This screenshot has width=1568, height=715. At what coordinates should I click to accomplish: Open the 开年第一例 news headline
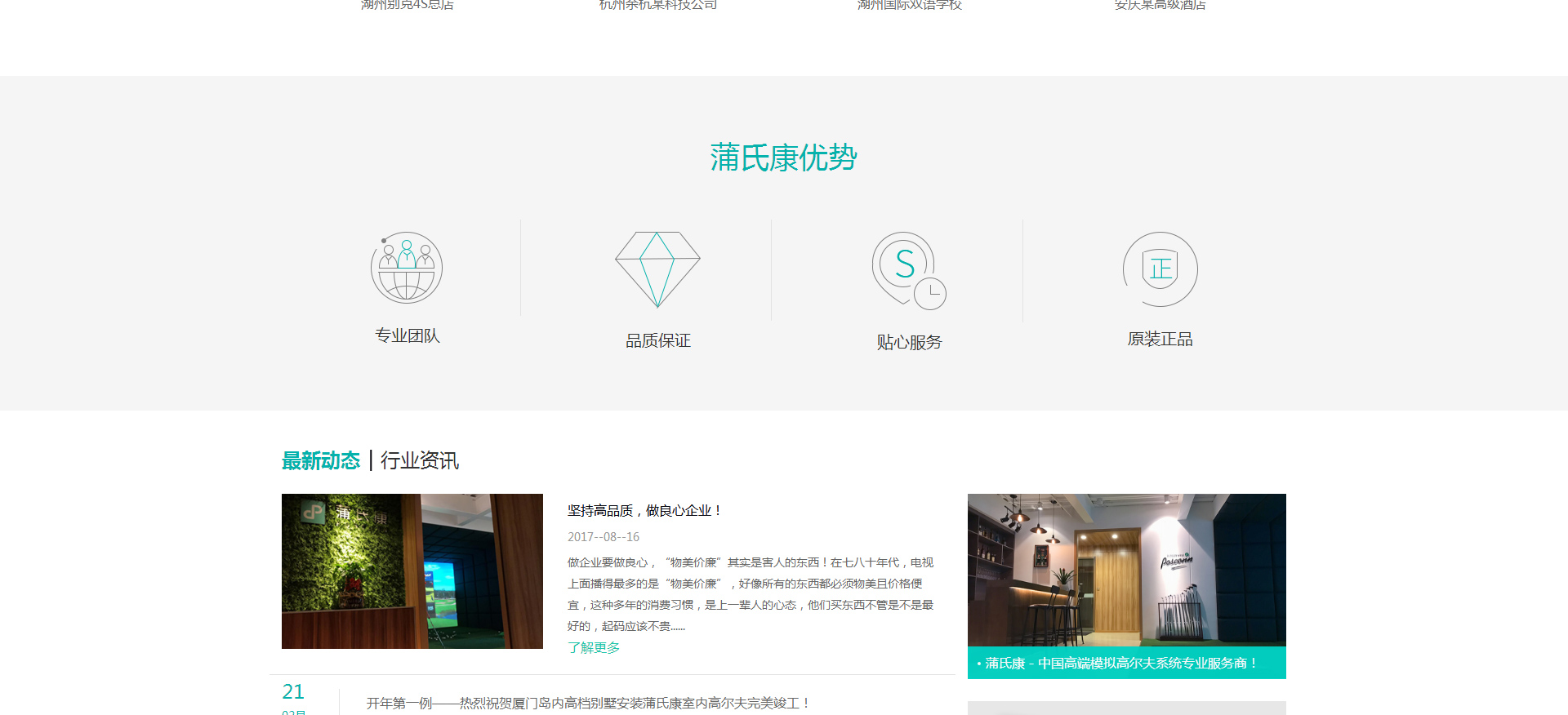[x=588, y=703]
